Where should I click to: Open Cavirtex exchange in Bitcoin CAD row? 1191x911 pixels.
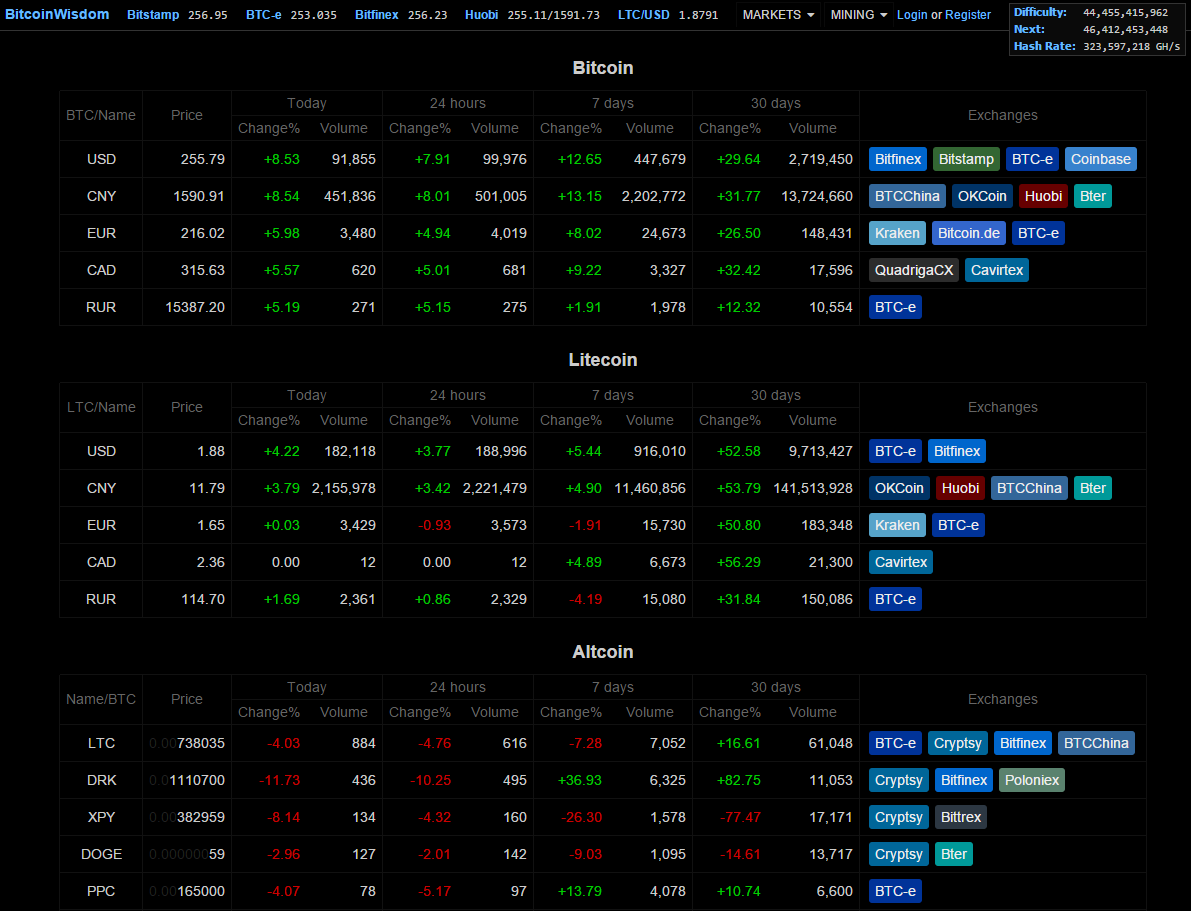coord(997,270)
